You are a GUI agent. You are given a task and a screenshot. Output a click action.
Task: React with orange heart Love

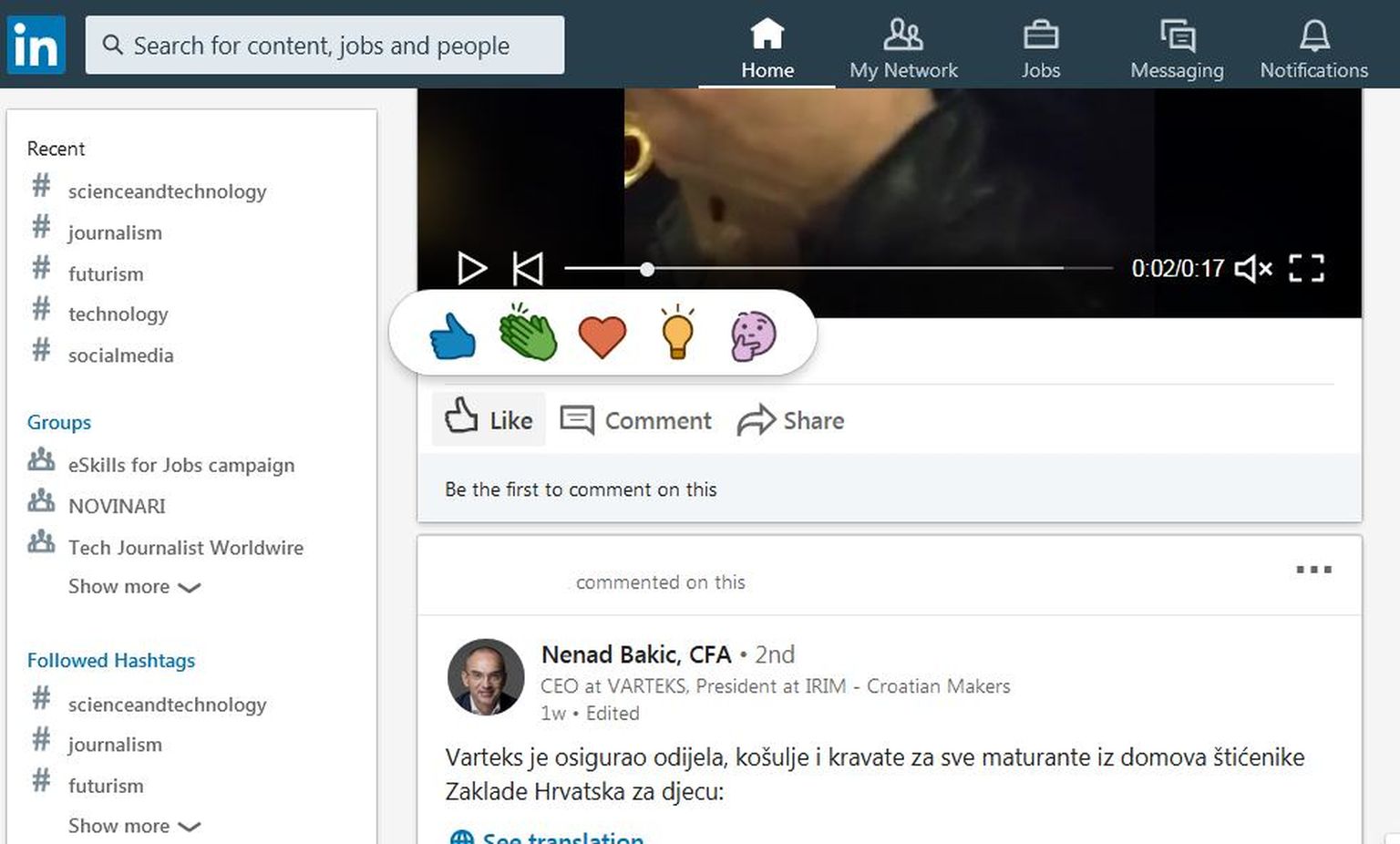(x=602, y=336)
